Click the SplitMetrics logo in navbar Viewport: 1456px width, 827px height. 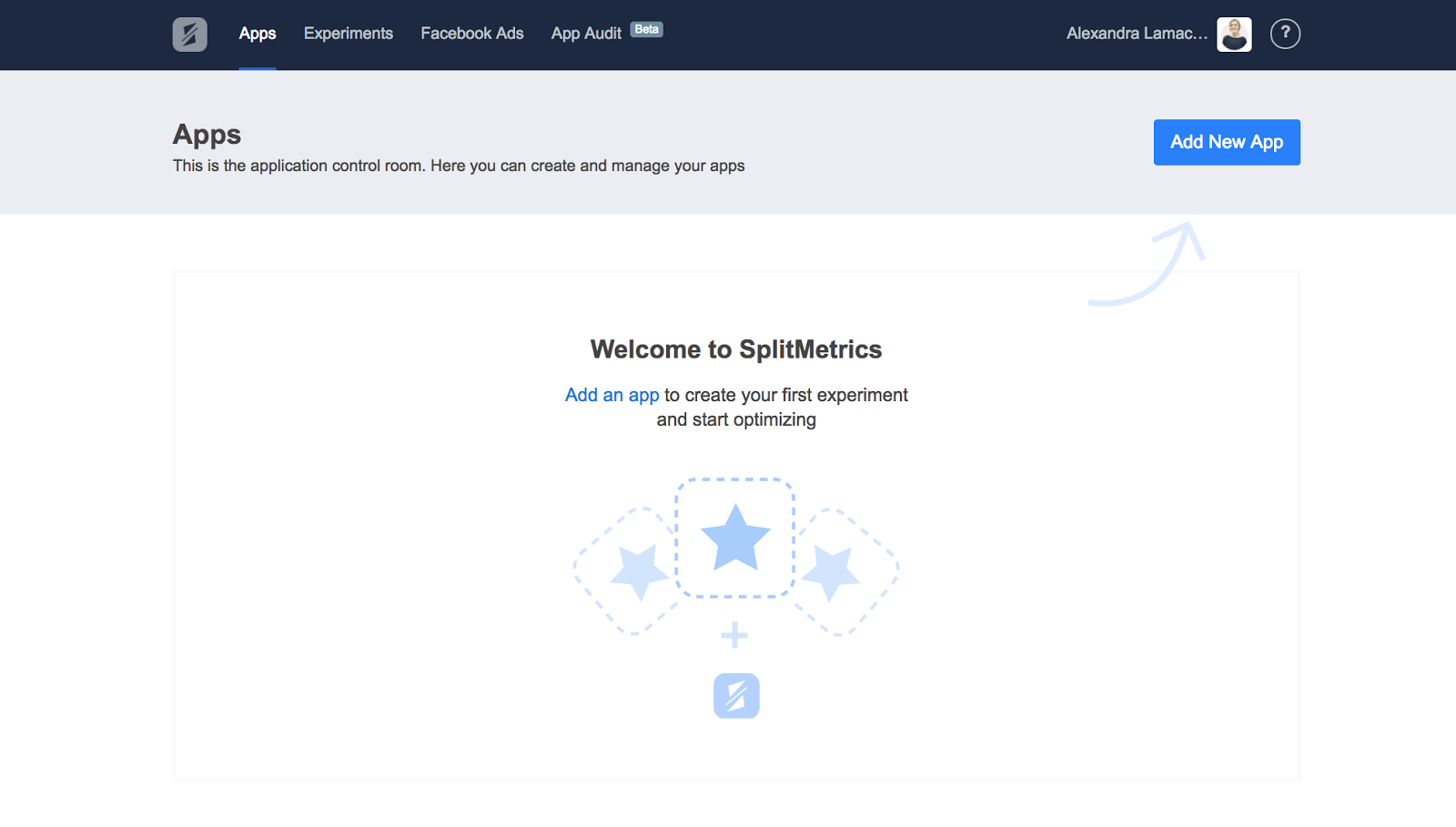pos(189,35)
